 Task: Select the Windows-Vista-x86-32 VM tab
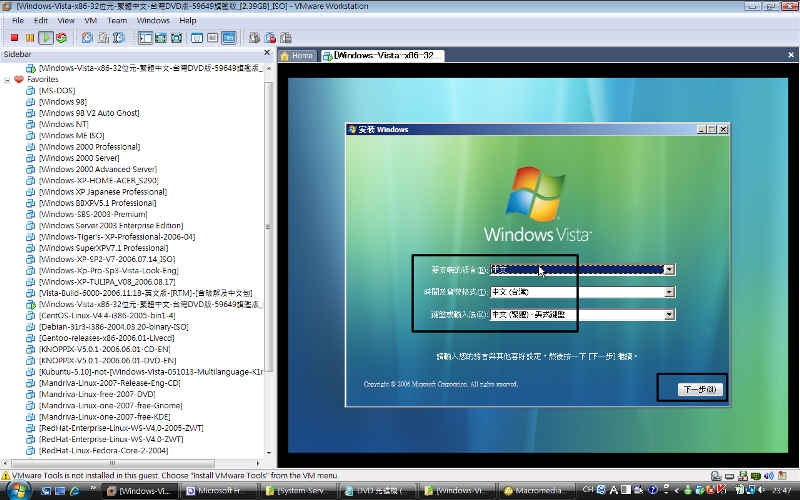click(x=383, y=56)
